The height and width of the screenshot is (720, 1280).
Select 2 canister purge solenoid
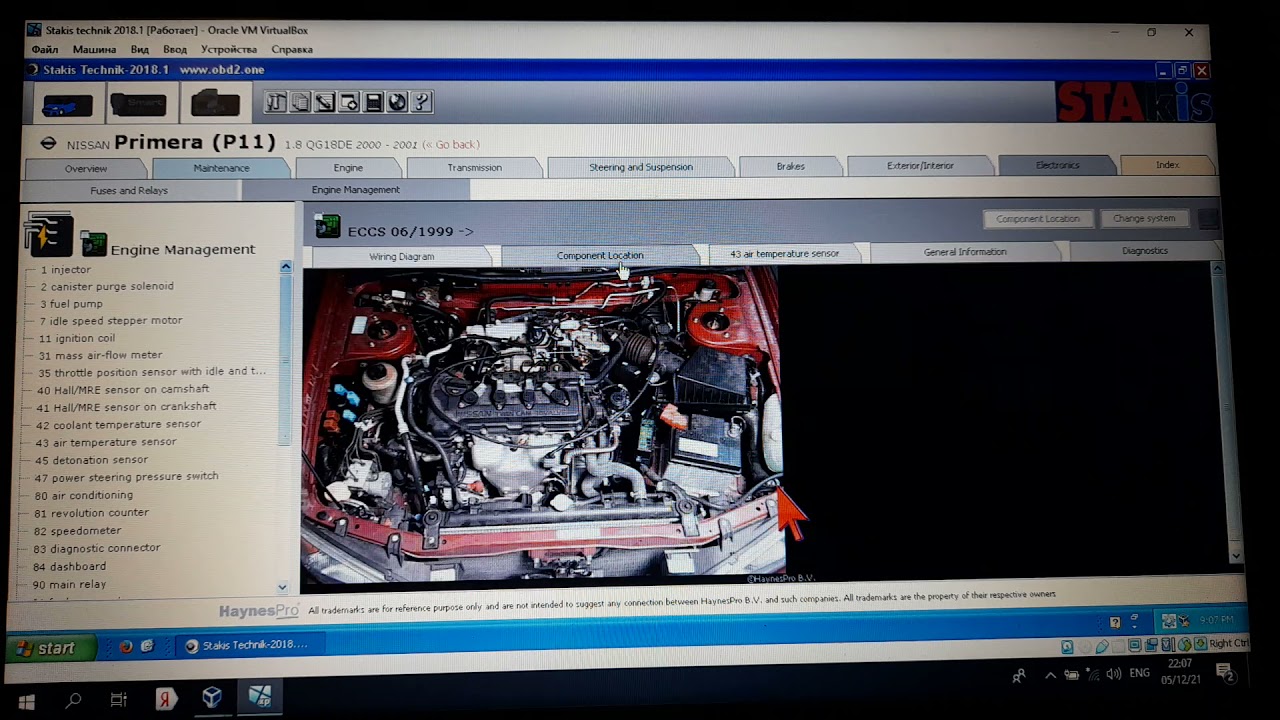[x=107, y=287]
